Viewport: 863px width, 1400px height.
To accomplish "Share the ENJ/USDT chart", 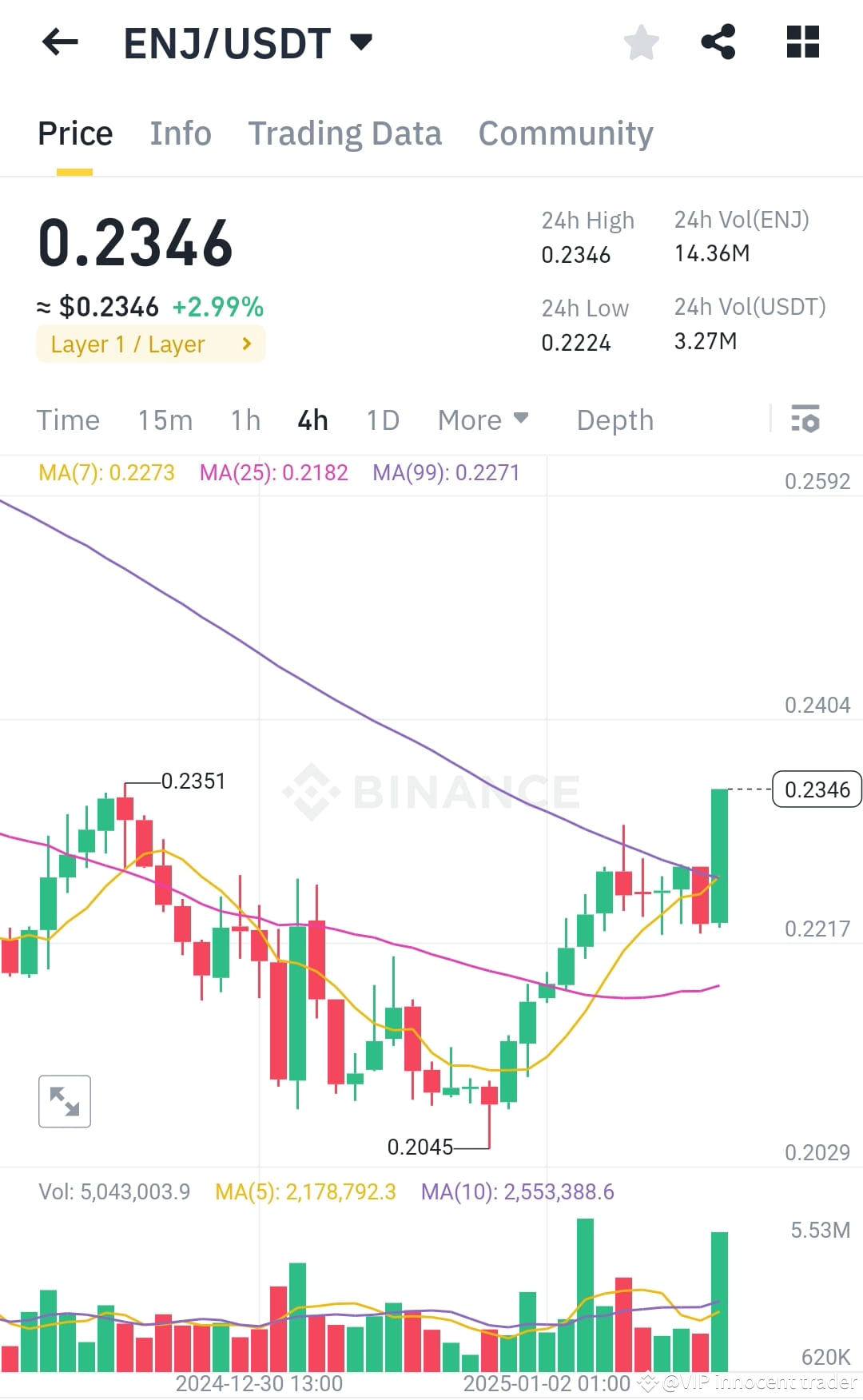I will [x=718, y=44].
